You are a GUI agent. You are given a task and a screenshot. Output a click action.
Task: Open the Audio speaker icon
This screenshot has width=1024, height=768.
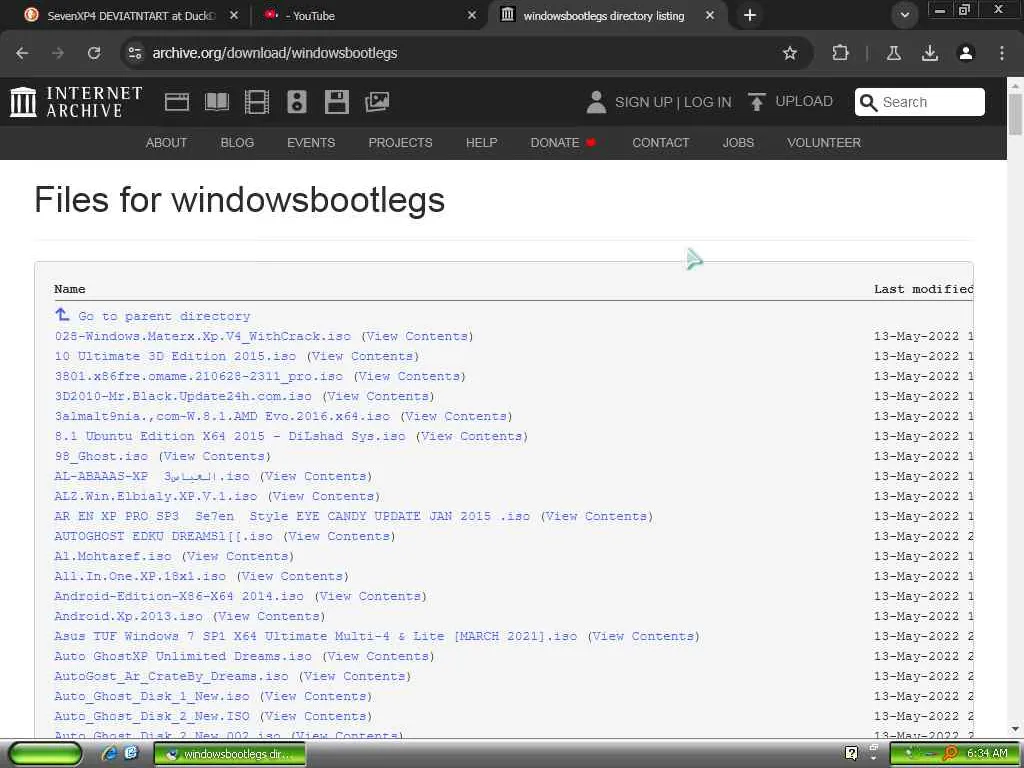296,102
